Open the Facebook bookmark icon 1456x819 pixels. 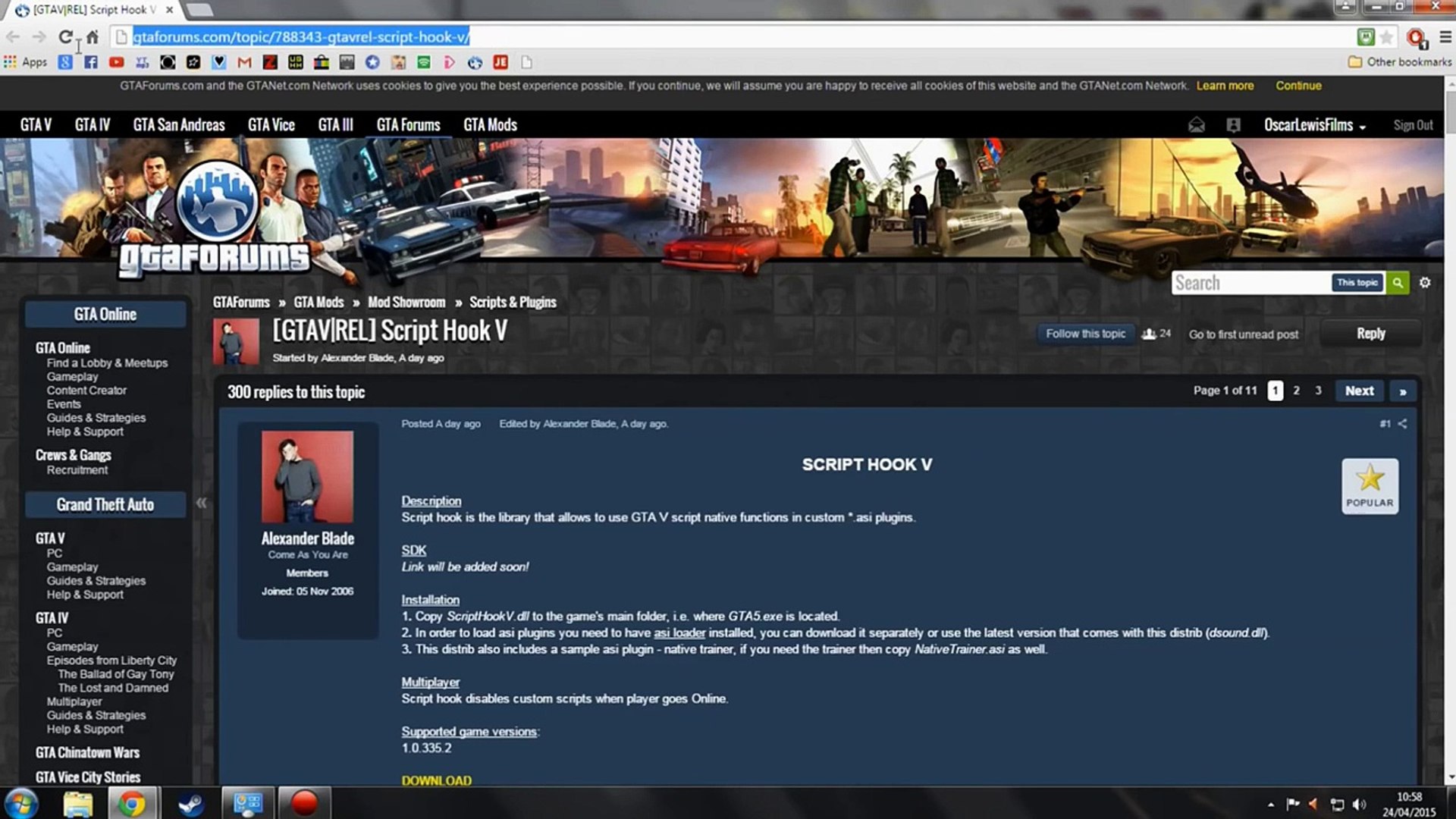coord(91,62)
